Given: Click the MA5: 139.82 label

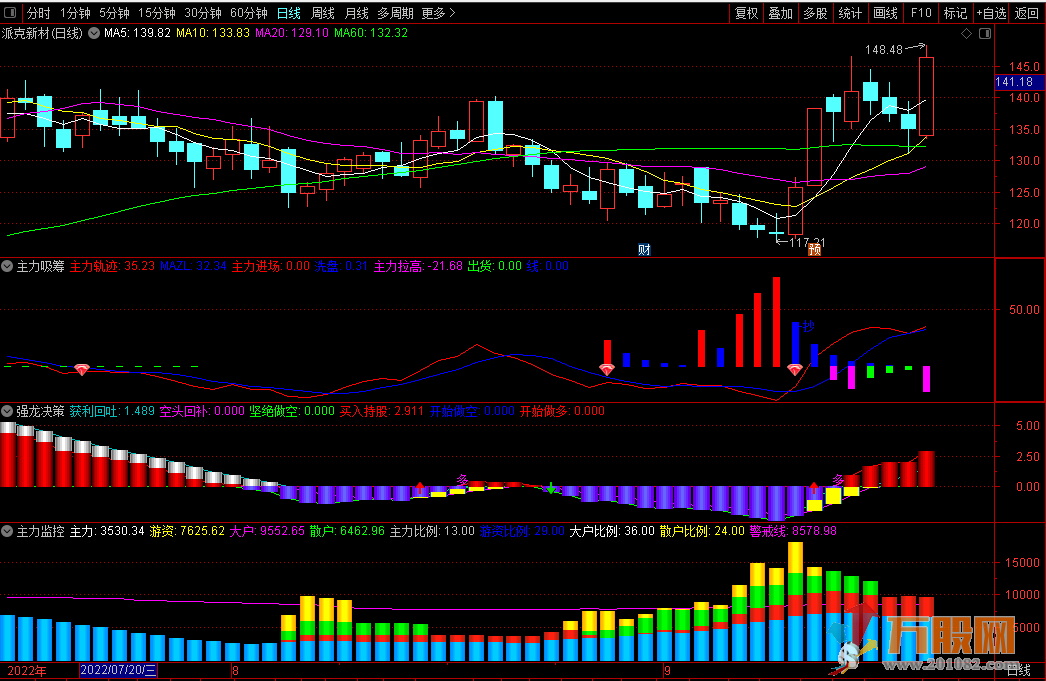Looking at the screenshot, I should click(x=137, y=33).
